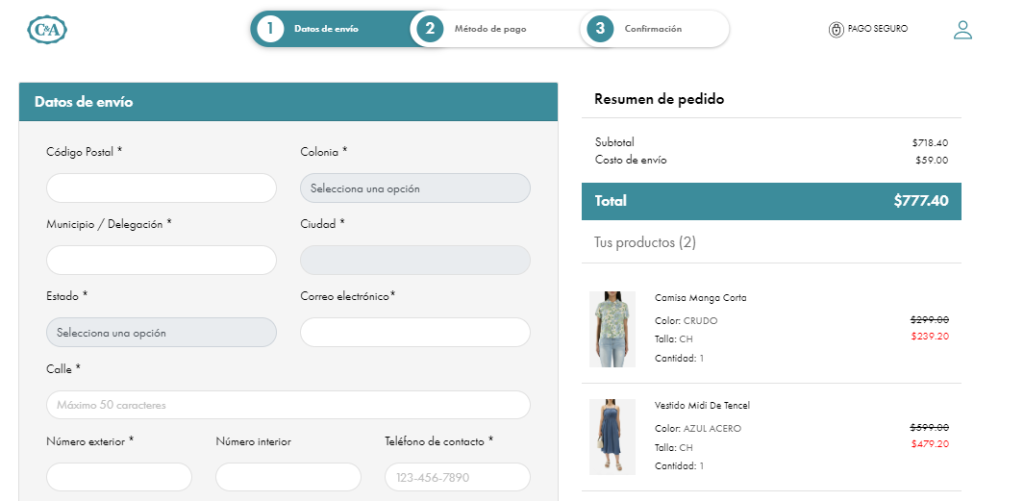Click the C&A logo

(47, 30)
